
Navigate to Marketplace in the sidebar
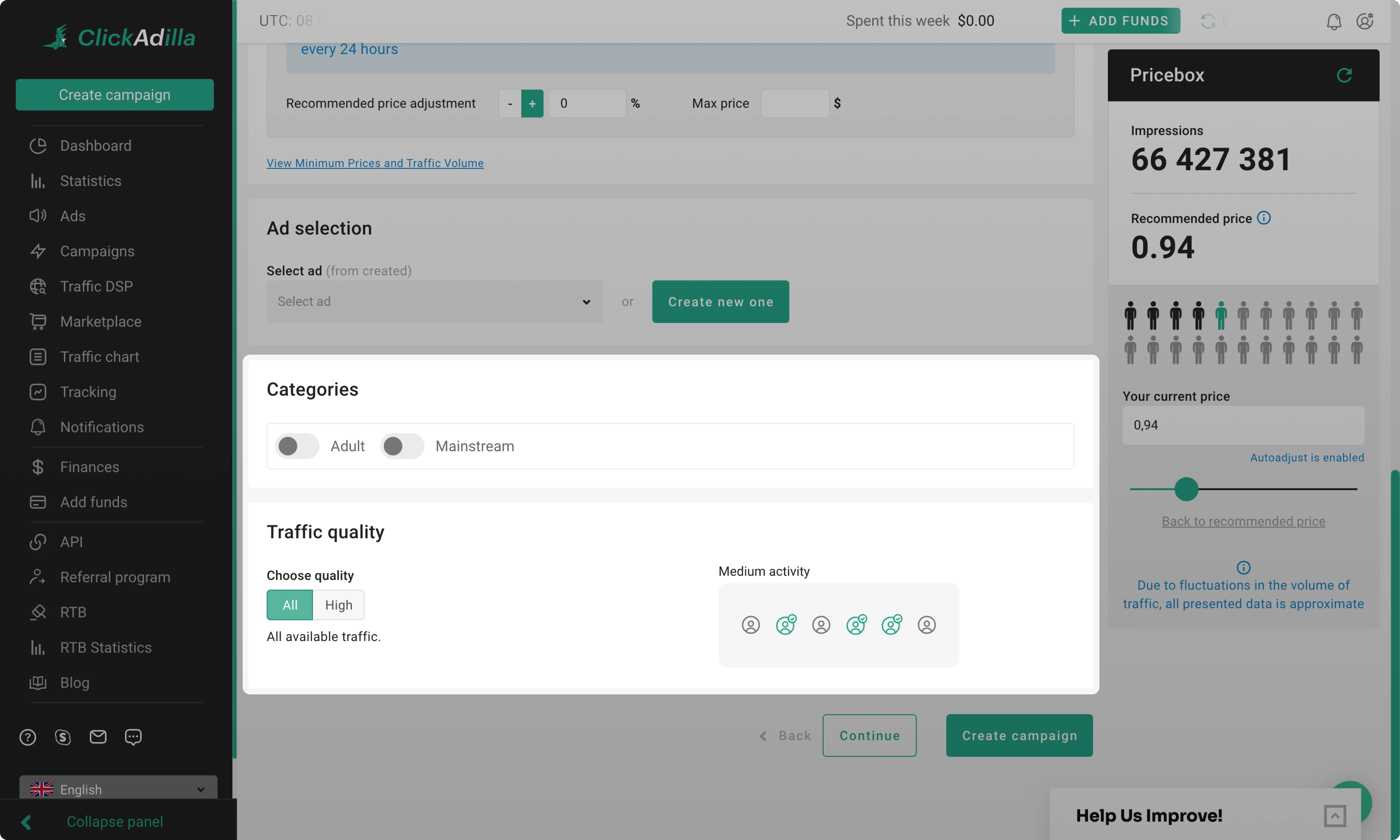101,322
